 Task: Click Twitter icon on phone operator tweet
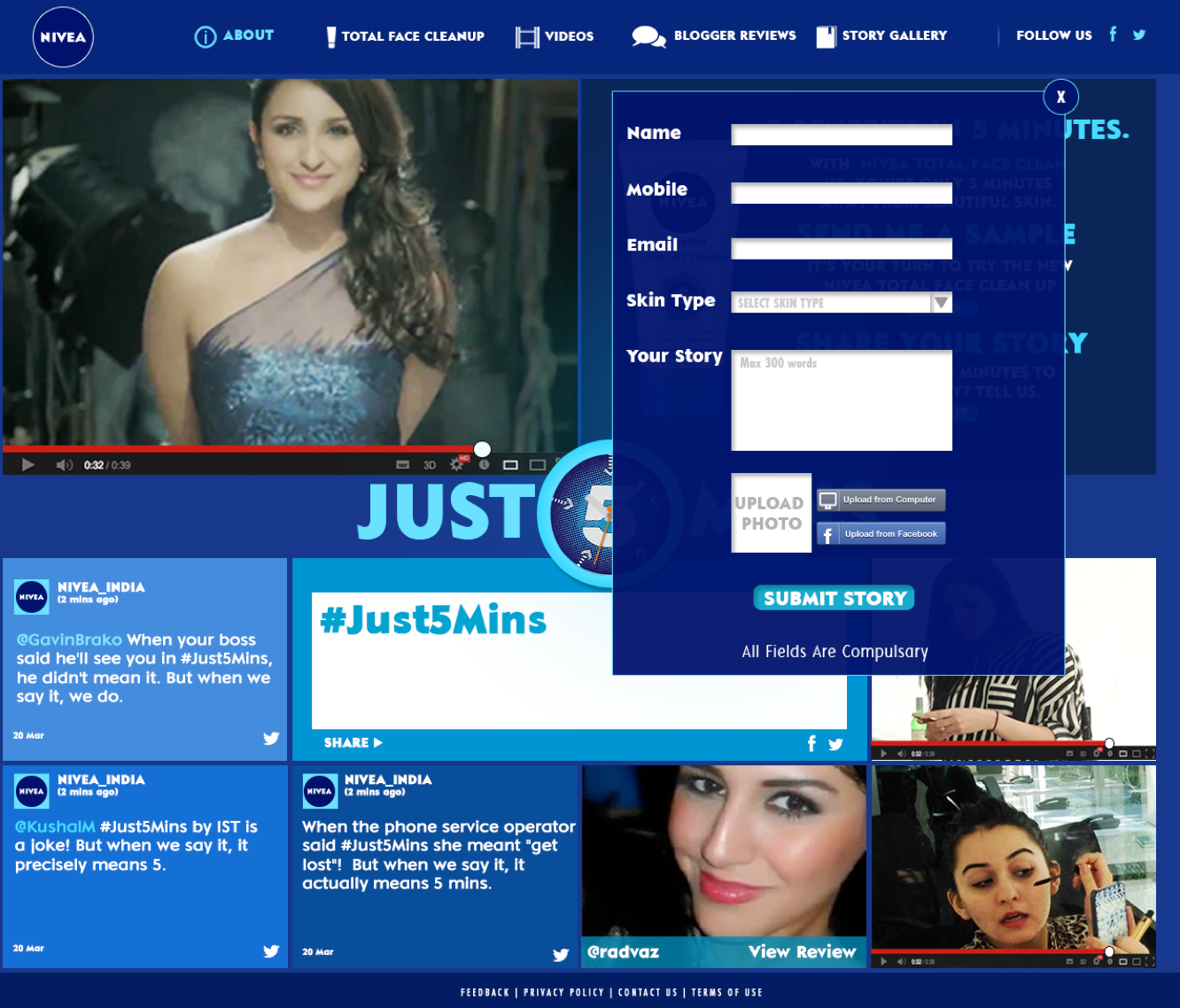561,954
